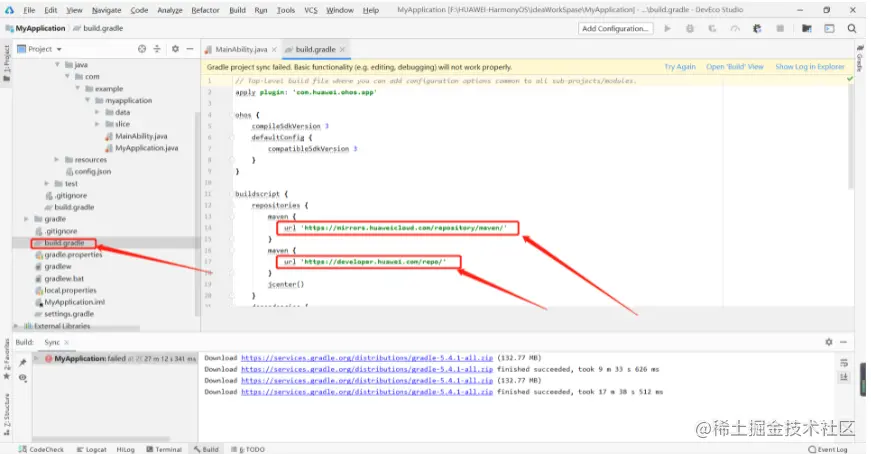Open the Tools menu

286,10
